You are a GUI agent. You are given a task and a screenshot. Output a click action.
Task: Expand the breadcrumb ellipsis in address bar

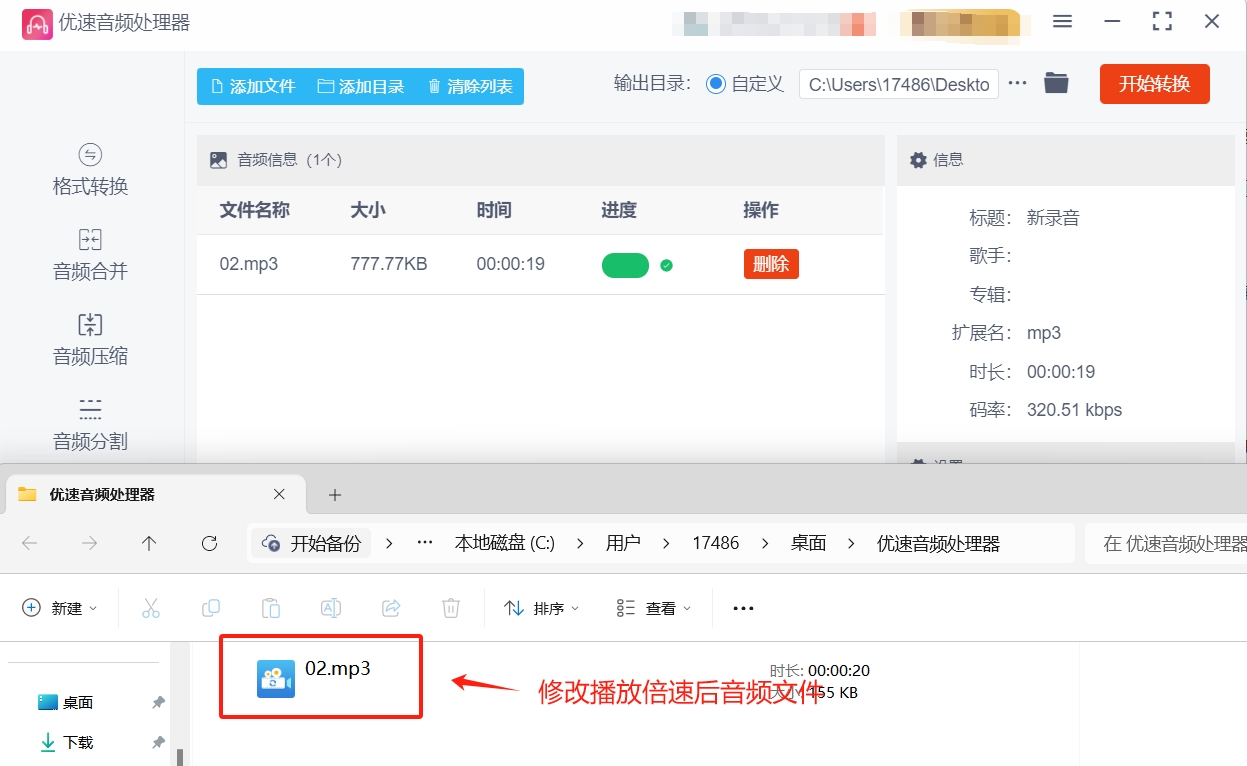425,543
